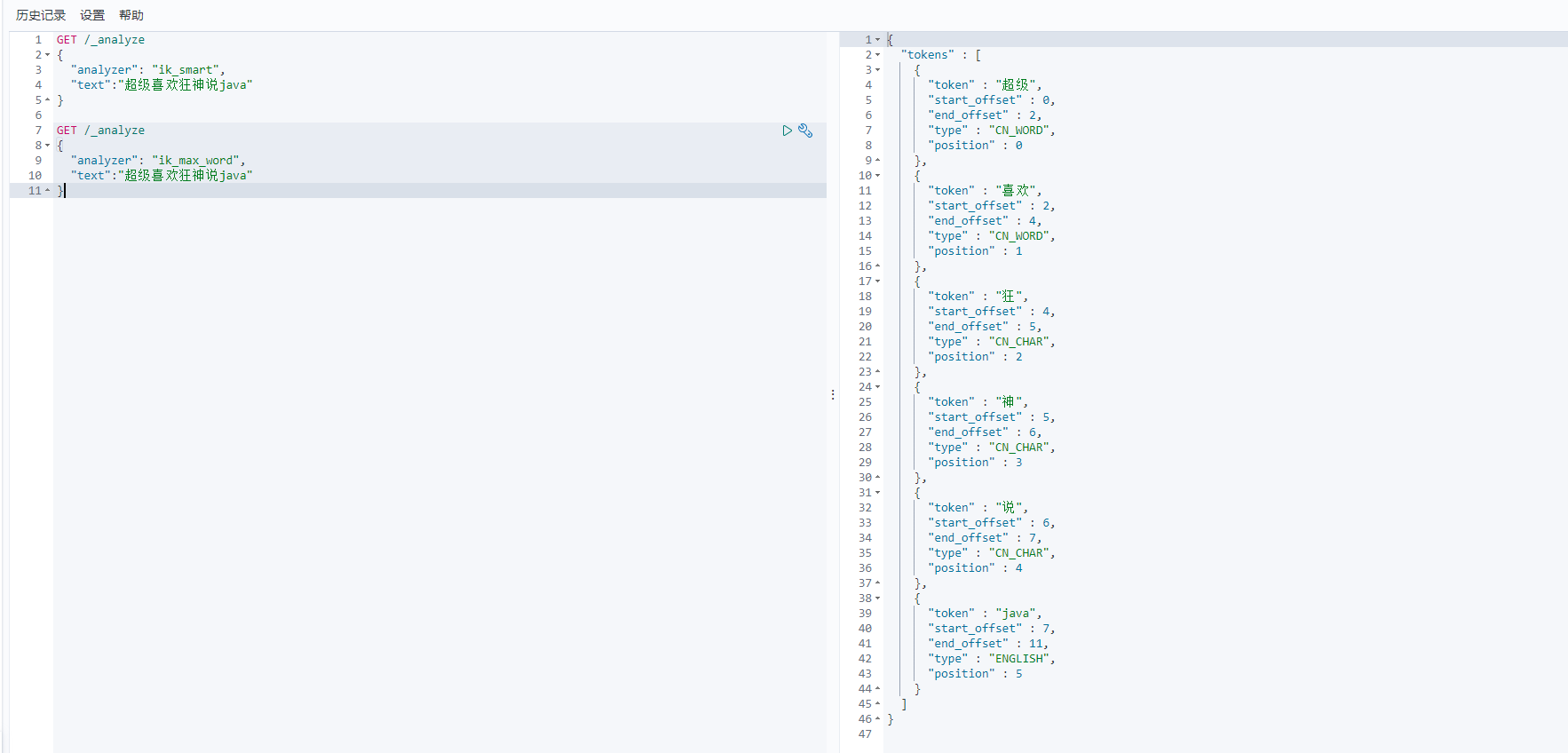Click the text value on editor line 4
This screenshot has height=753, width=1568.
(186, 85)
